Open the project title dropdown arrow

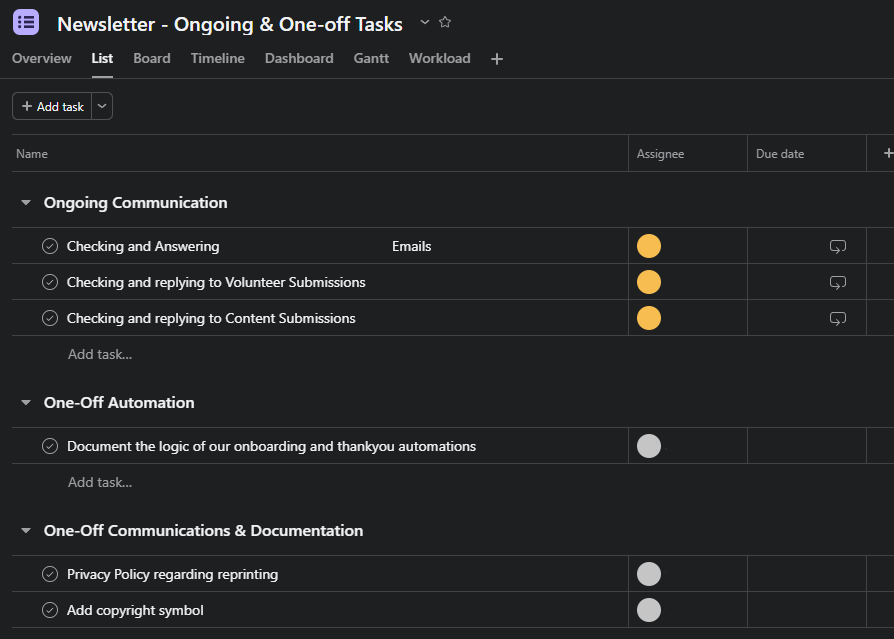click(x=424, y=22)
